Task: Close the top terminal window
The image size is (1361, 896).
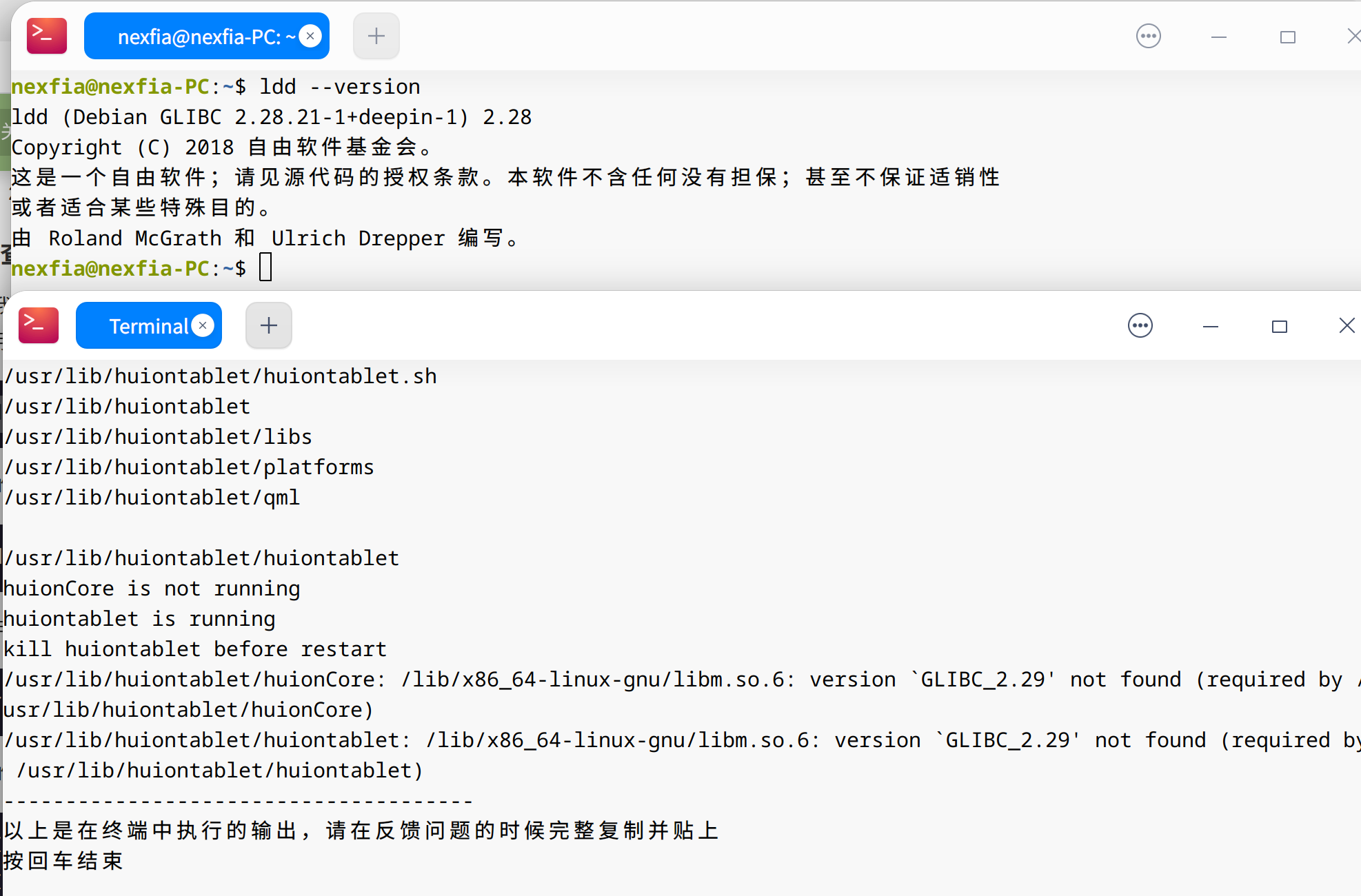Action: (x=1353, y=37)
